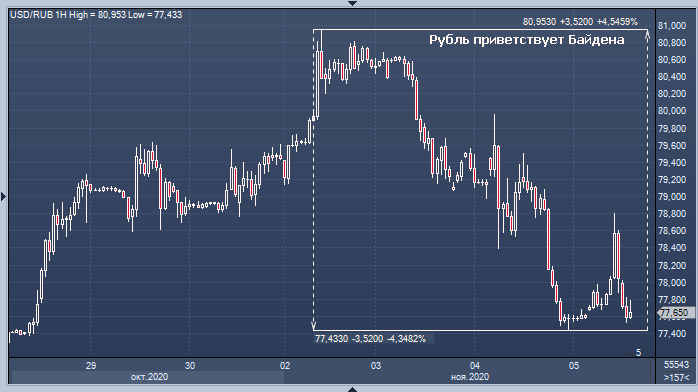Click the 81,000 price axis label
Viewport: 698px width, 392px height.
point(672,26)
